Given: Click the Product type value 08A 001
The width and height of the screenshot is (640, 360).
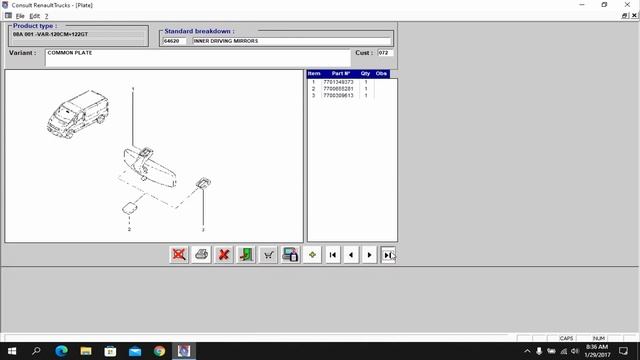Looking at the screenshot, I should click(x=50, y=34).
